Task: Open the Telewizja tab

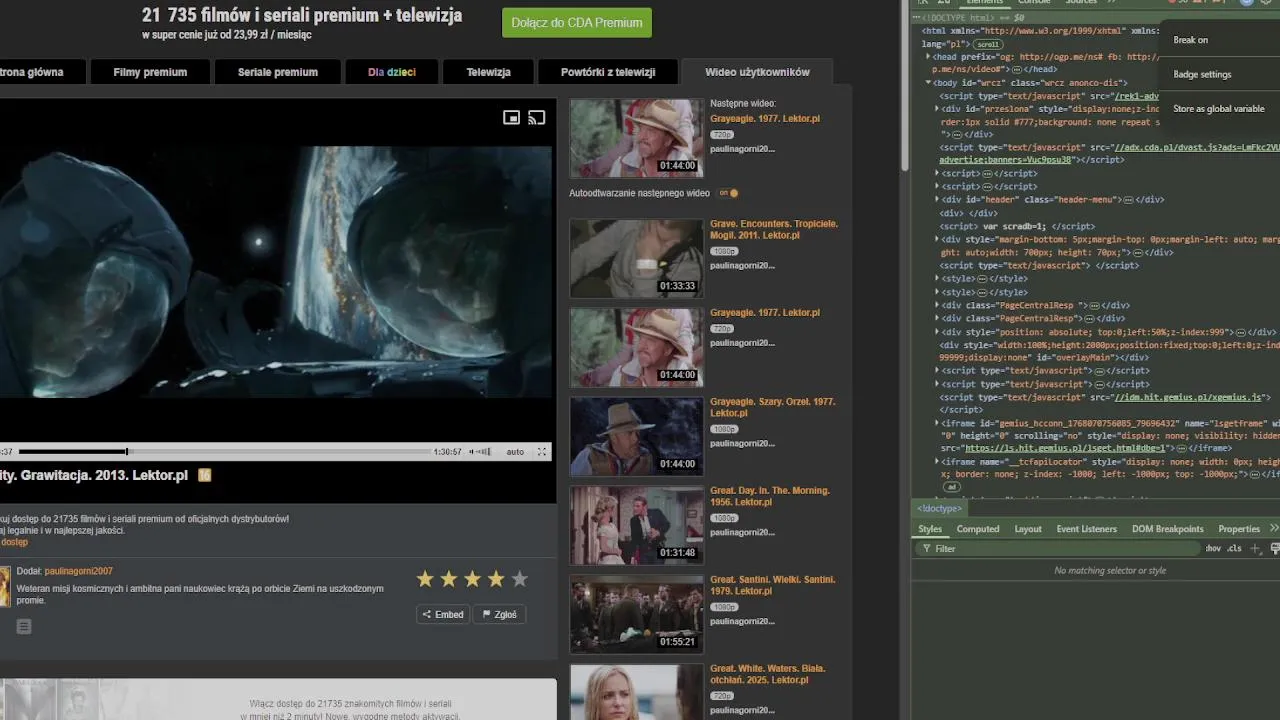Action: [x=488, y=72]
